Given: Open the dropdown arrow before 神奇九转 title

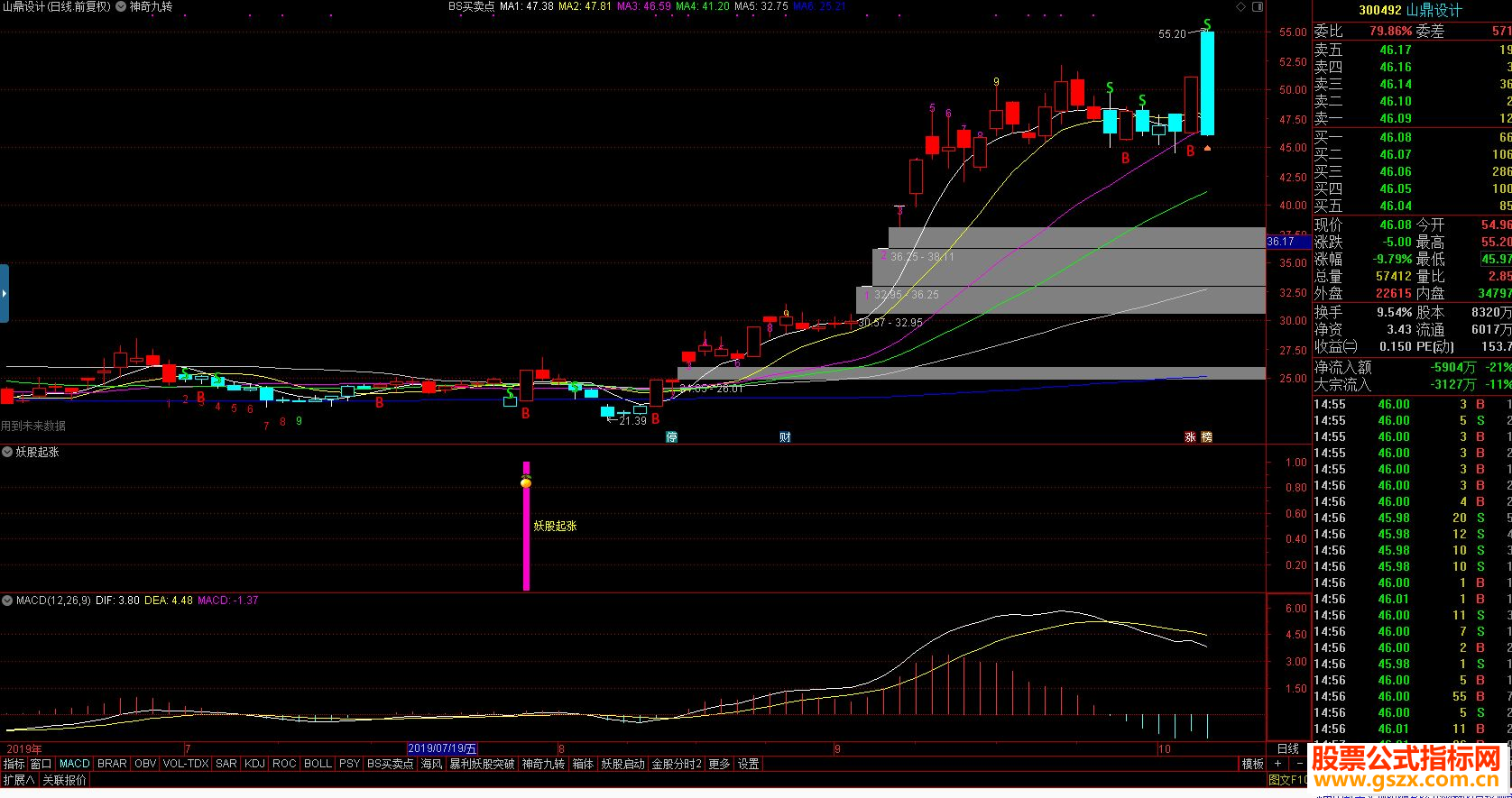Looking at the screenshot, I should (x=120, y=6).
